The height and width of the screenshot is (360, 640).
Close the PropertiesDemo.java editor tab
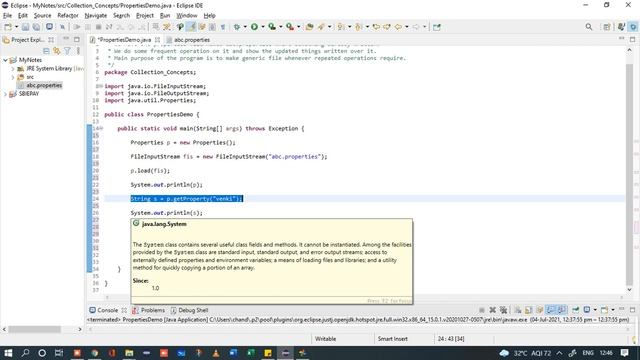point(158,40)
